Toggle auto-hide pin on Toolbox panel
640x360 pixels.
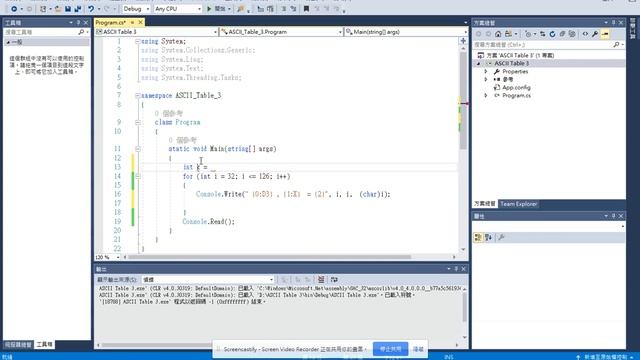click(x=78, y=22)
